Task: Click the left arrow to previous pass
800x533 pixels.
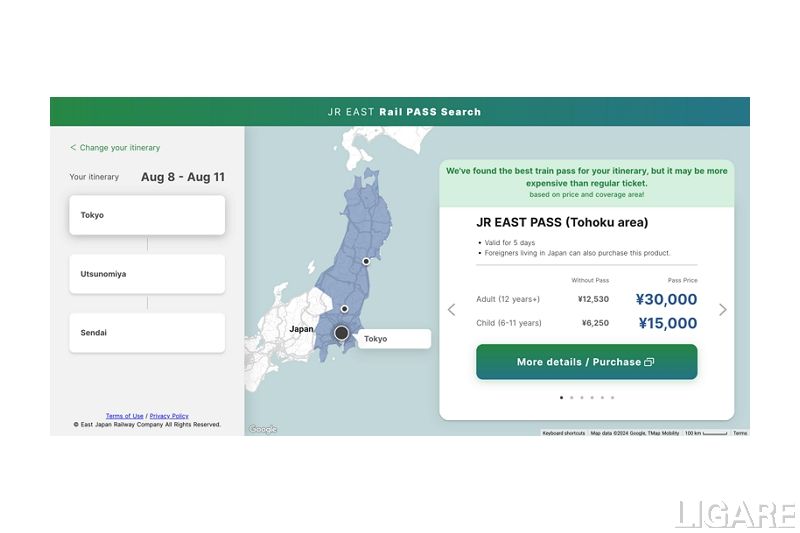Action: tap(451, 310)
